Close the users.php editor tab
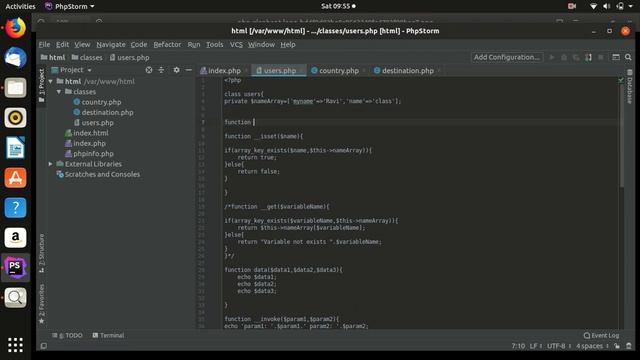The height and width of the screenshot is (360, 640). 301,71
